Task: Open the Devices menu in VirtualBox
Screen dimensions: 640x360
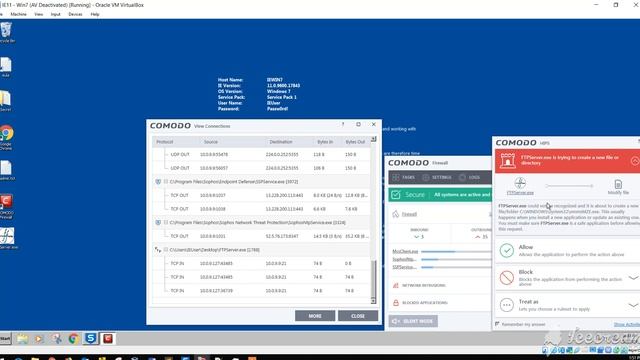Action: (x=75, y=14)
